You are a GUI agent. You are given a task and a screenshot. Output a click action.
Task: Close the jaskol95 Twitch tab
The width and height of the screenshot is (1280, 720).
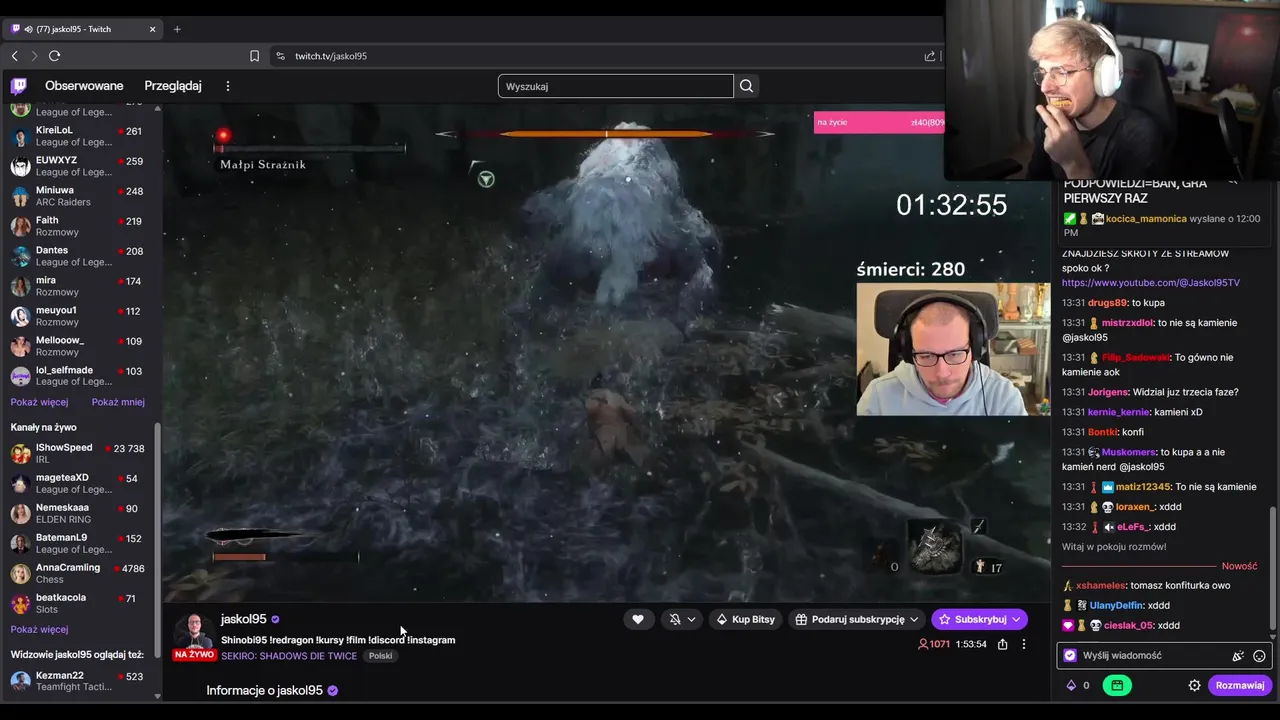[152, 29]
